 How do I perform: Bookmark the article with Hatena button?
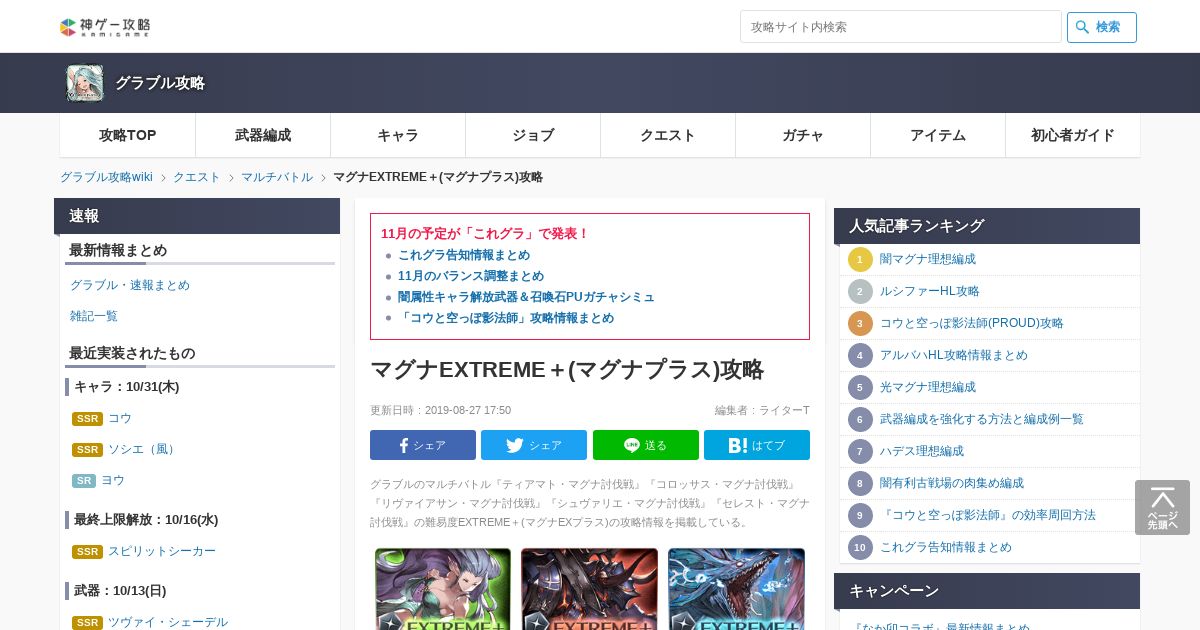click(x=757, y=445)
